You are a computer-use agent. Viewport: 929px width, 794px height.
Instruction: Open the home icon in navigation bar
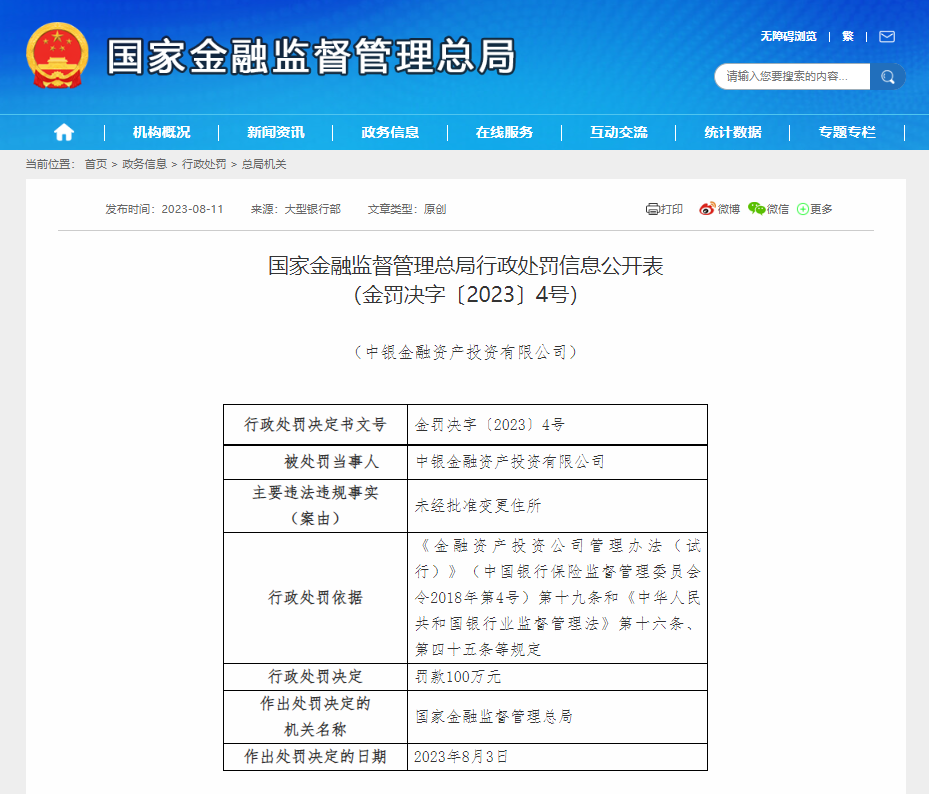[64, 132]
